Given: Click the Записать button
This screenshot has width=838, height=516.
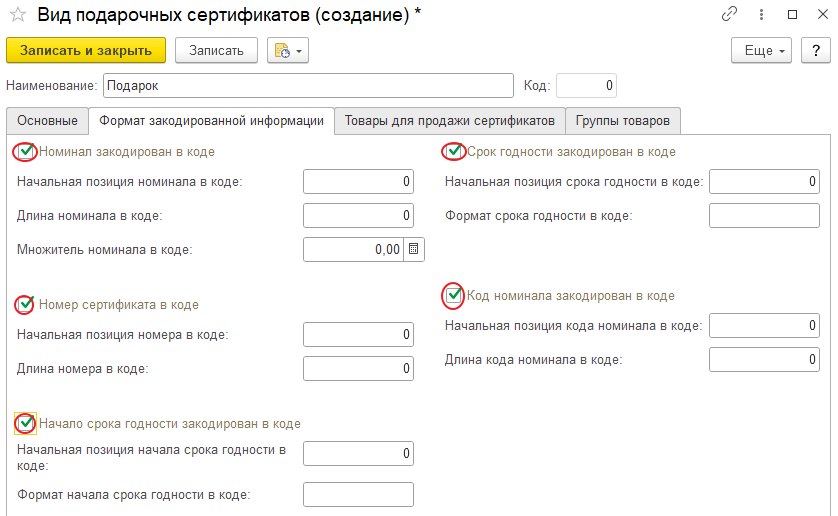Looking at the screenshot, I should pos(216,51).
